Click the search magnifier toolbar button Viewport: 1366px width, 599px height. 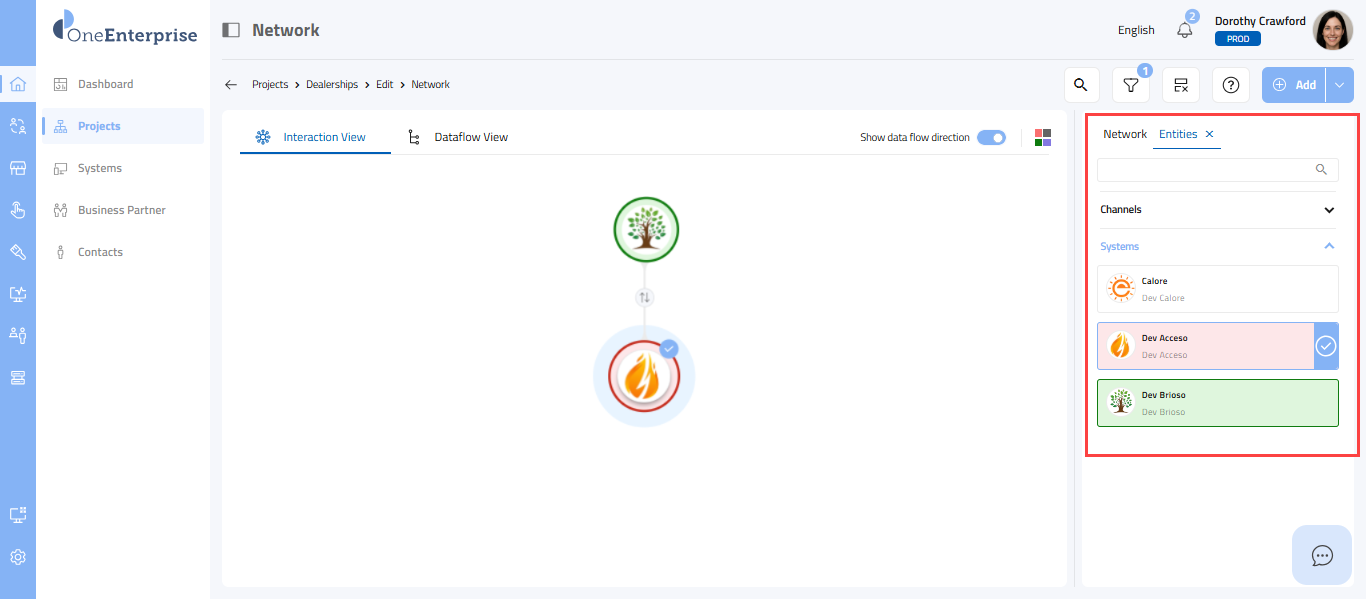click(1081, 85)
